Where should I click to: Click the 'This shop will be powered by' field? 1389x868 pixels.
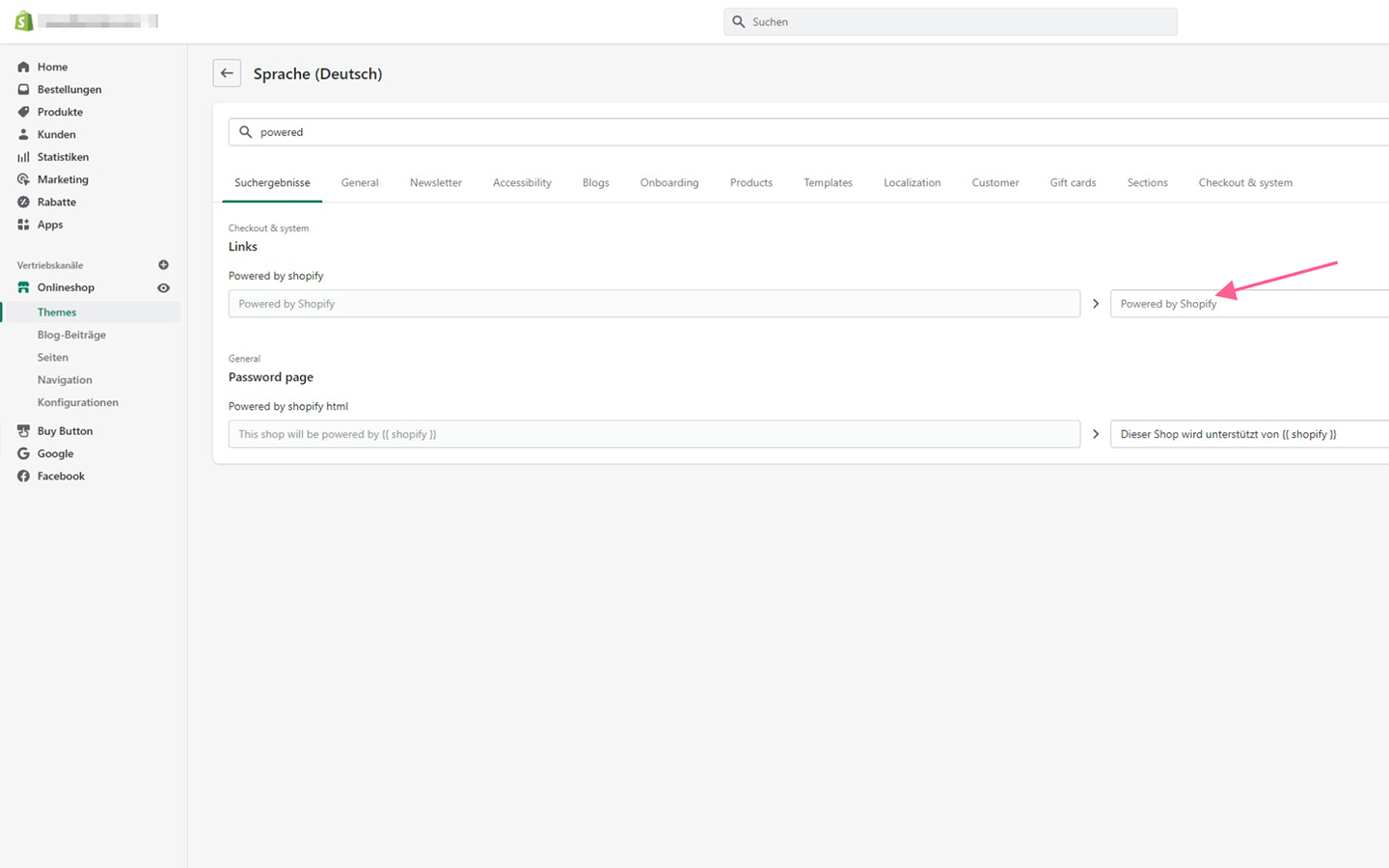coord(654,434)
